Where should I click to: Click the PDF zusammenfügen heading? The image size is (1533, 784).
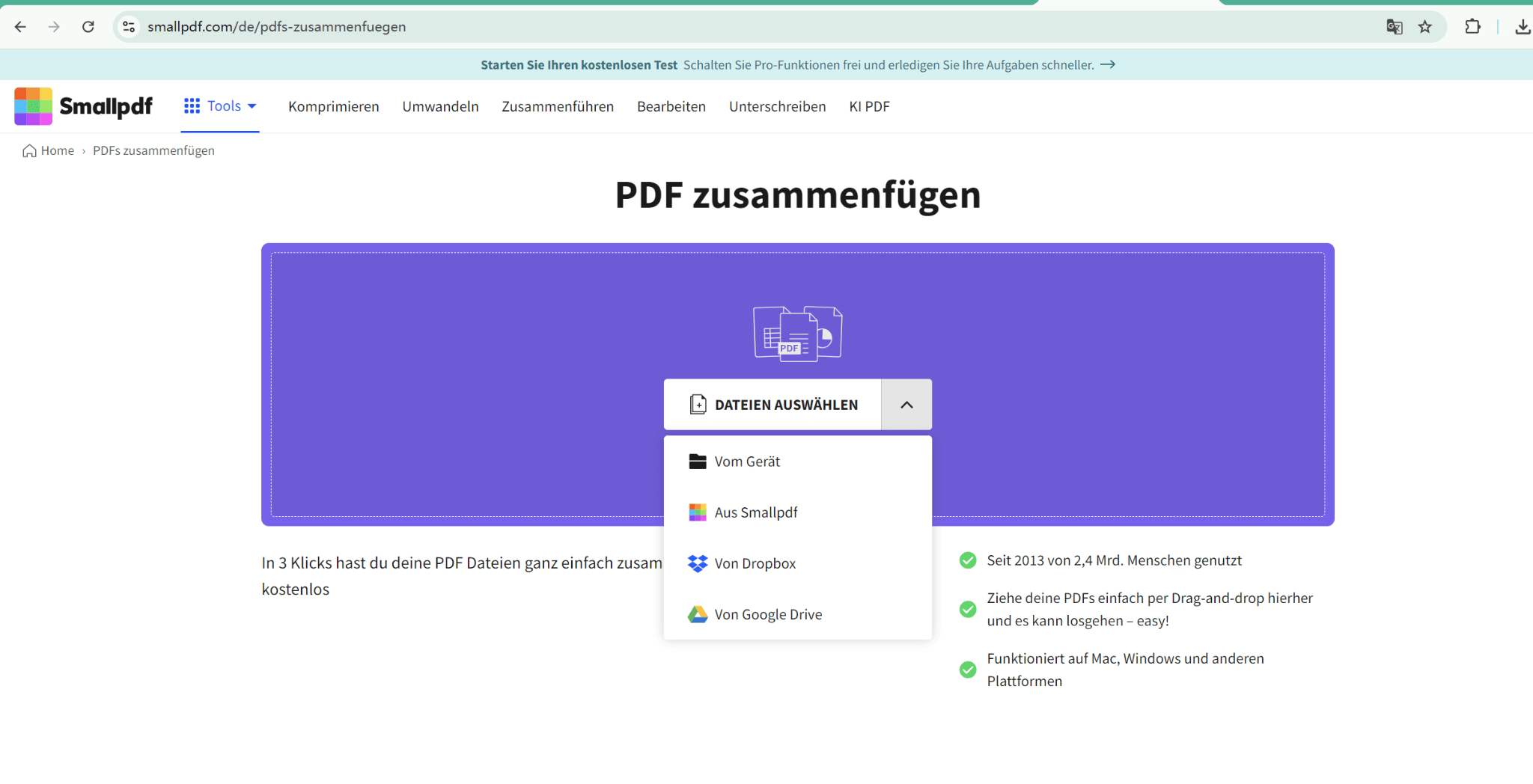[x=798, y=195]
